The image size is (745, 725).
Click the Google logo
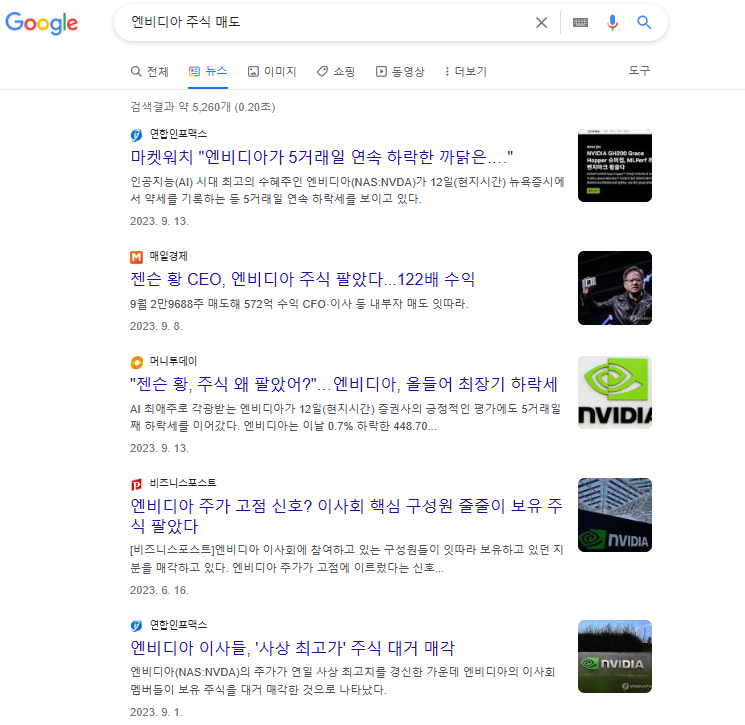click(x=42, y=23)
